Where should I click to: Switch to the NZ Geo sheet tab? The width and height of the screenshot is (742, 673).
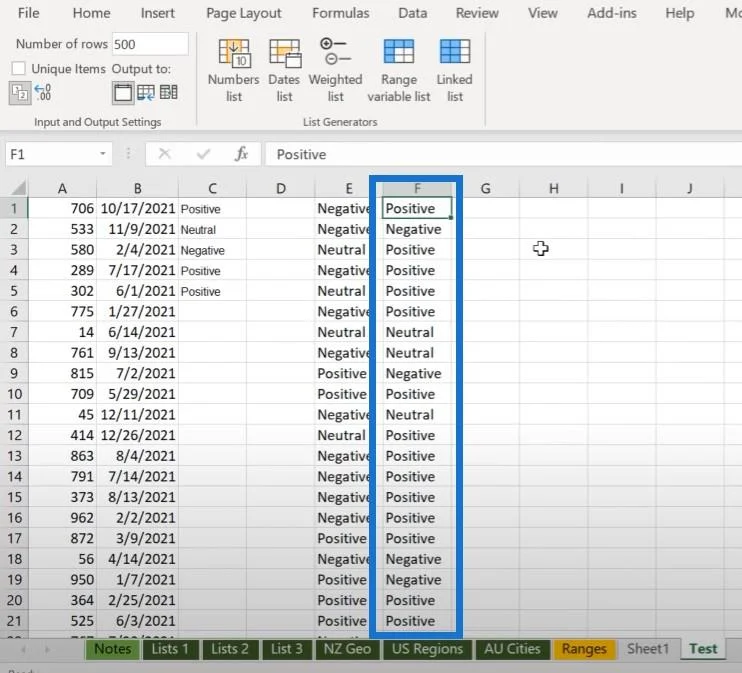tap(347, 649)
